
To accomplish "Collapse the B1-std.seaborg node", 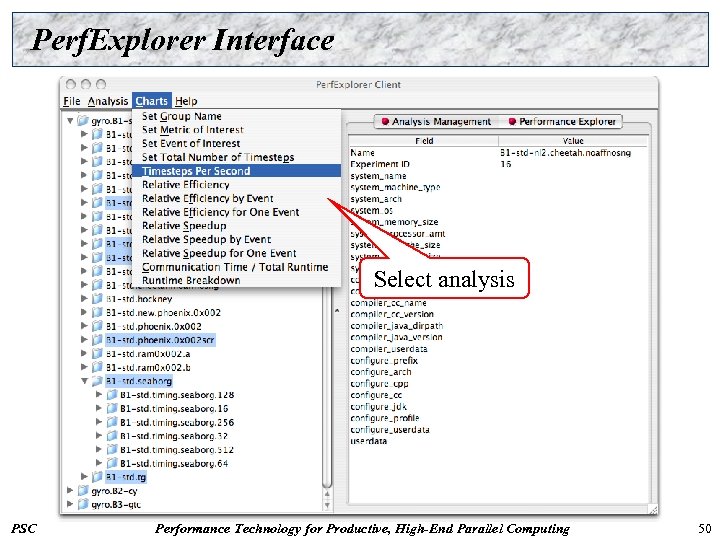I will point(84,381).
